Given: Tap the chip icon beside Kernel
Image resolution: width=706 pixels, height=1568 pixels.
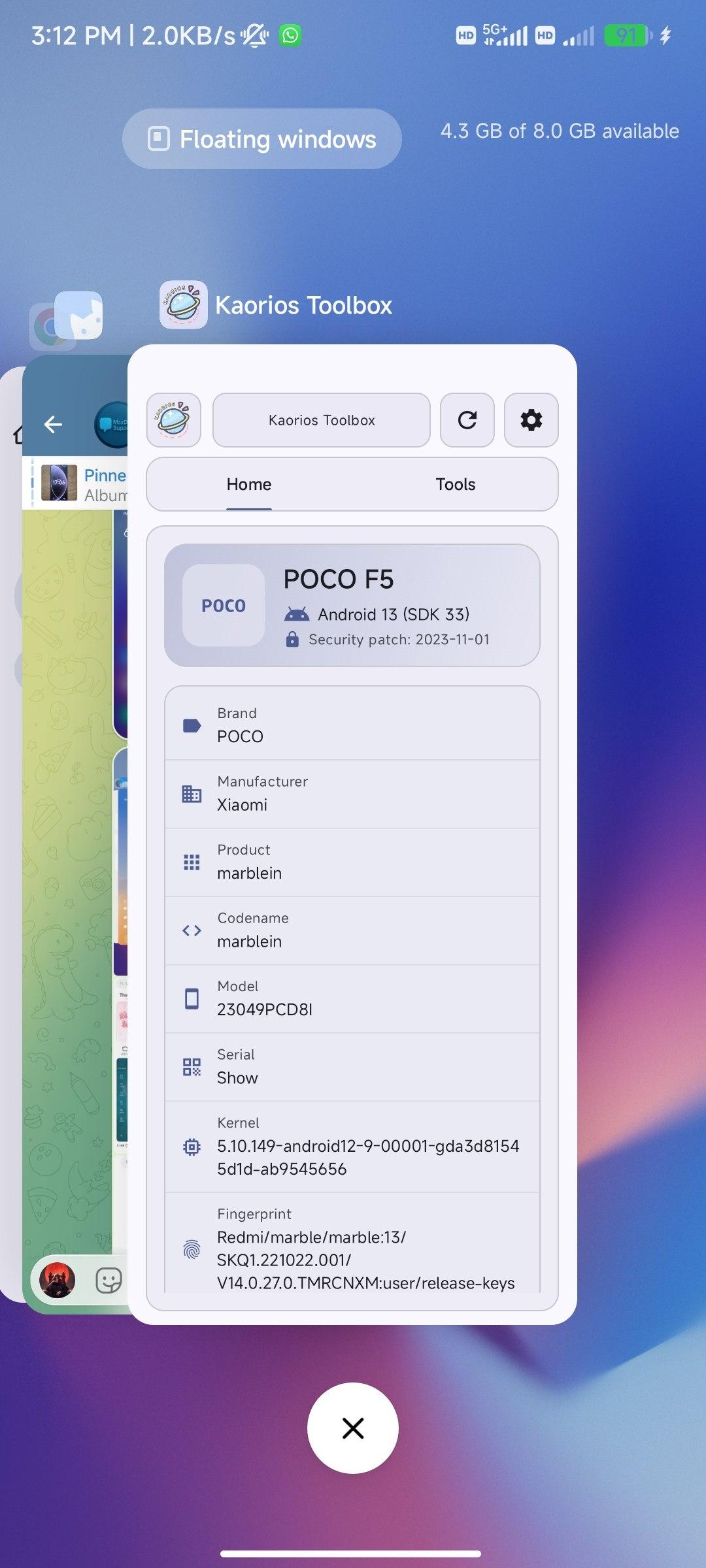Looking at the screenshot, I should click(192, 1147).
